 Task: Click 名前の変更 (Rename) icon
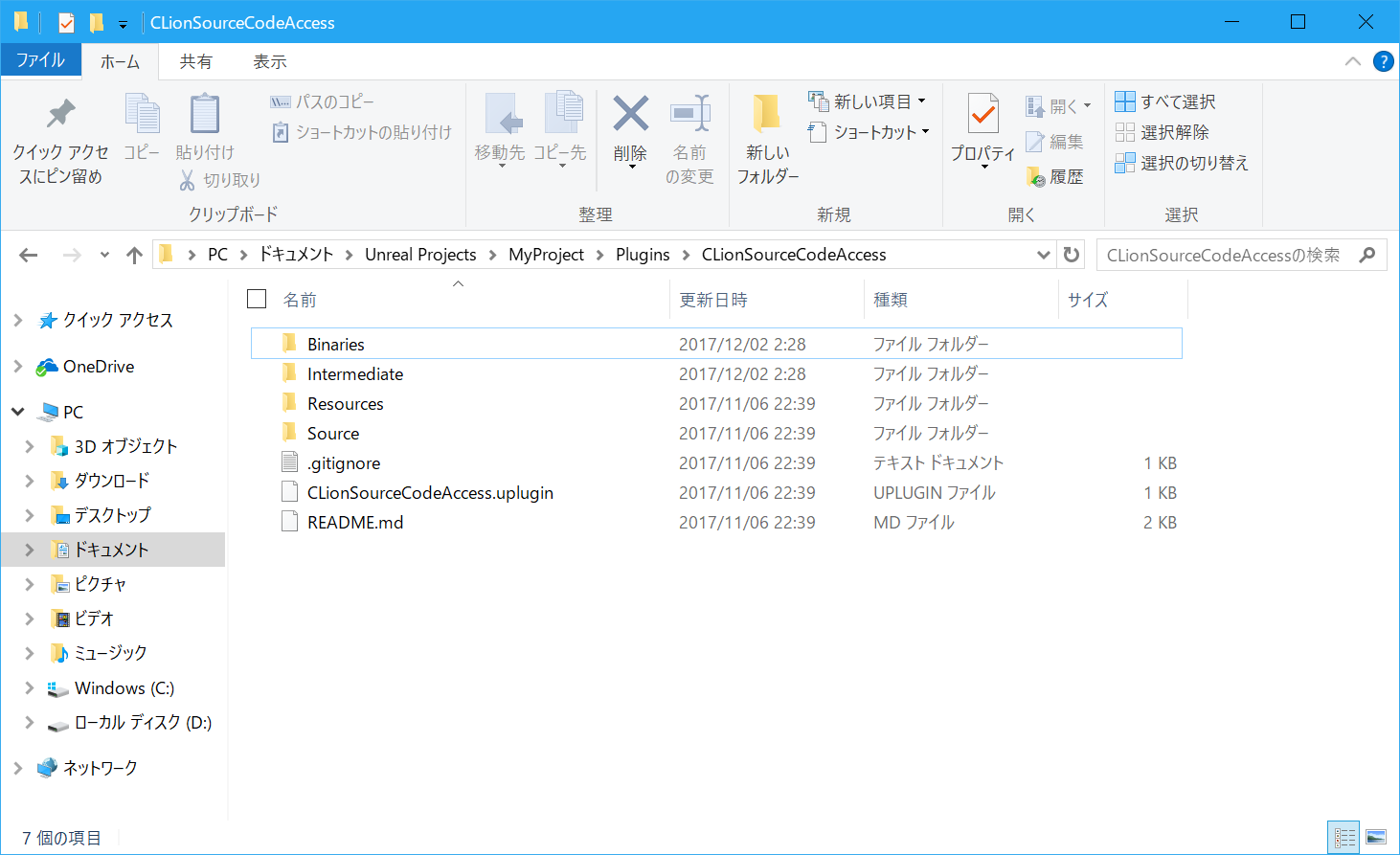pyautogui.click(x=689, y=115)
